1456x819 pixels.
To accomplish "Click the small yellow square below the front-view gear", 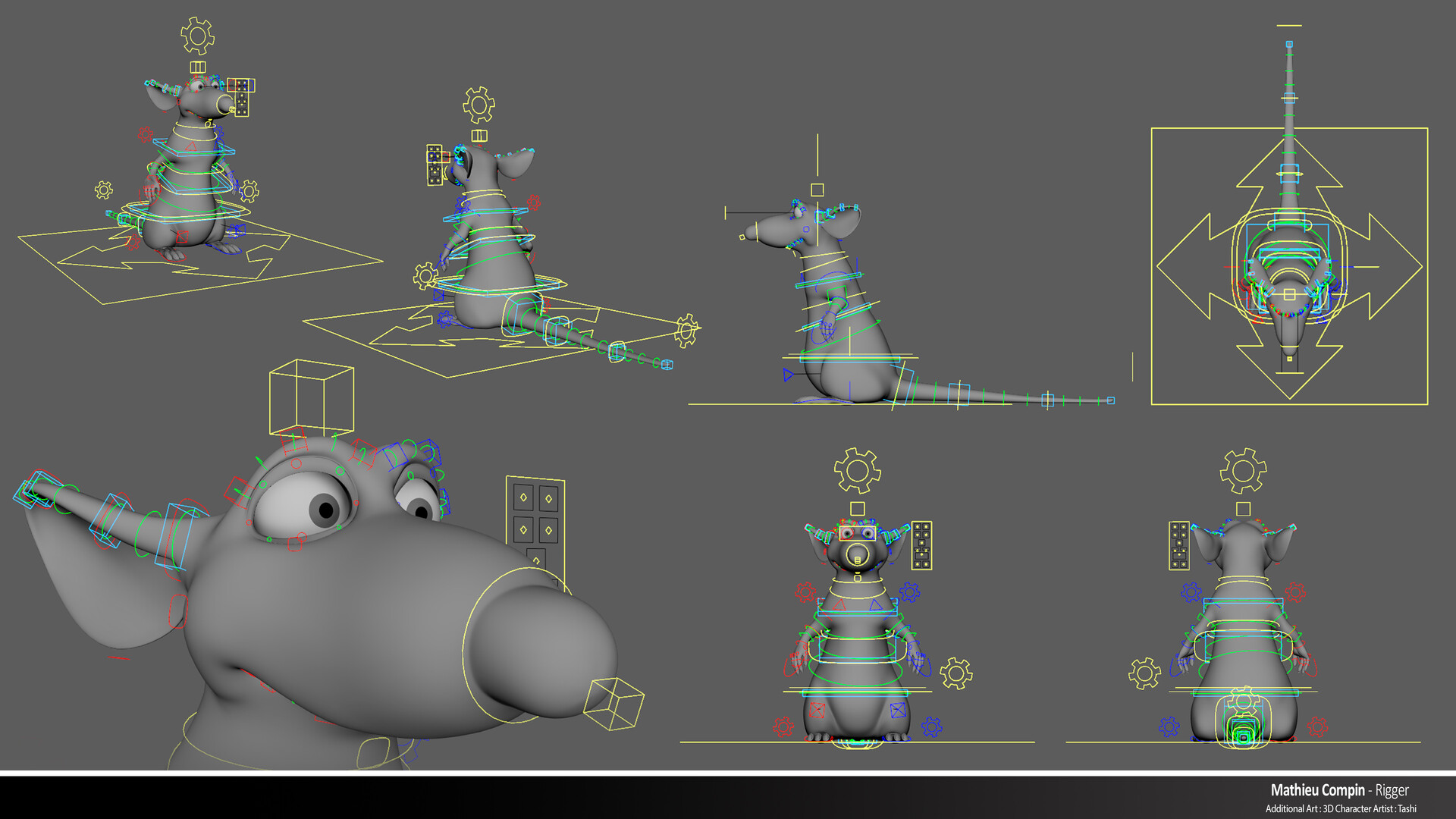I will (x=857, y=508).
